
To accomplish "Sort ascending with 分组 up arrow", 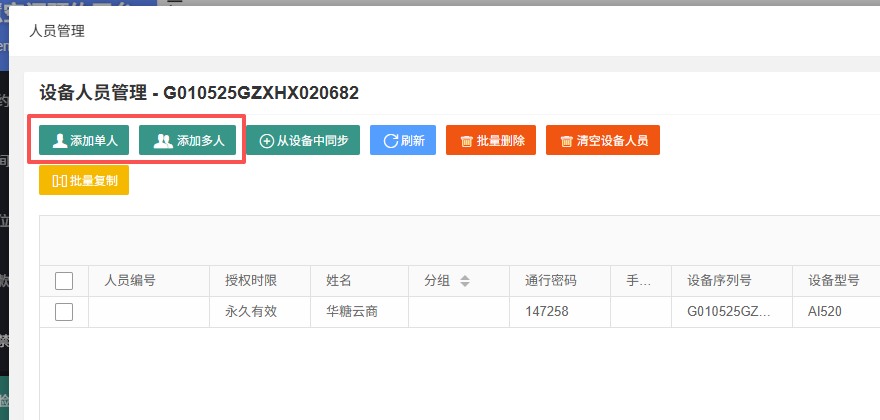I will (465, 277).
